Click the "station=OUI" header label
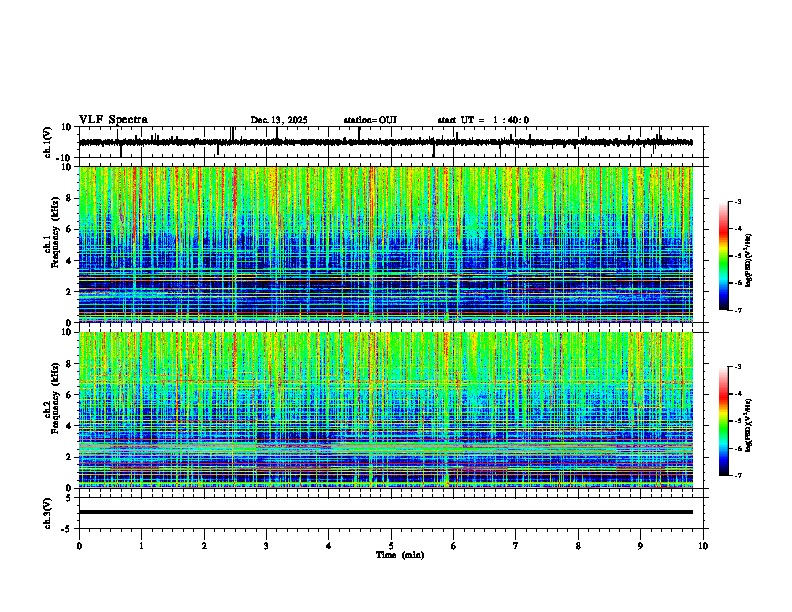 [370, 120]
